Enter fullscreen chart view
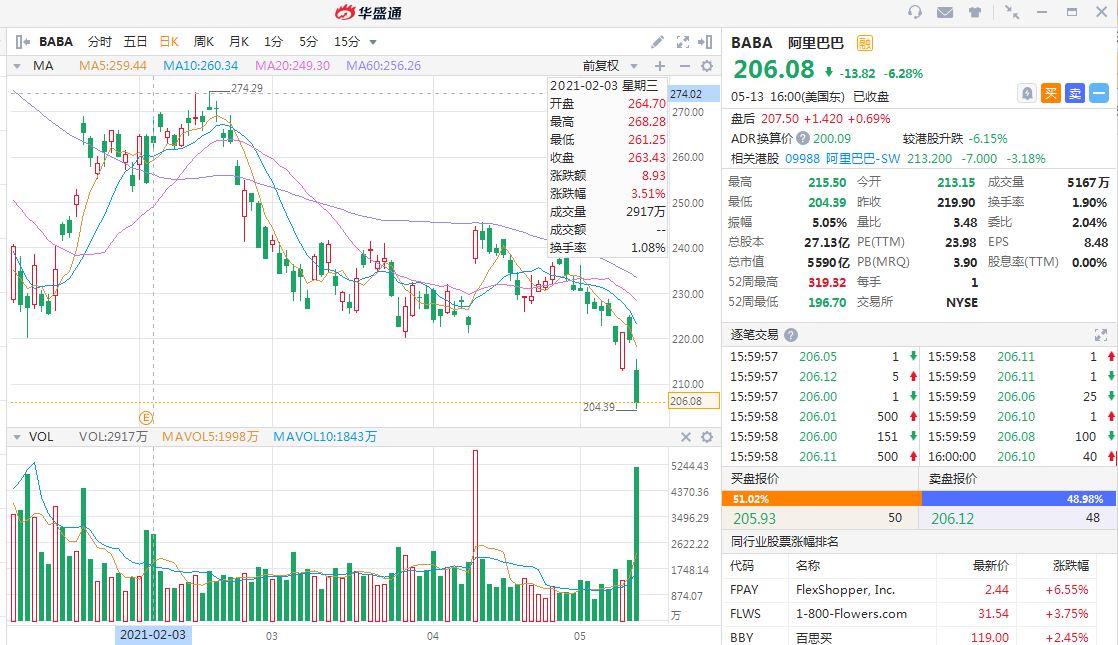 (x=683, y=42)
